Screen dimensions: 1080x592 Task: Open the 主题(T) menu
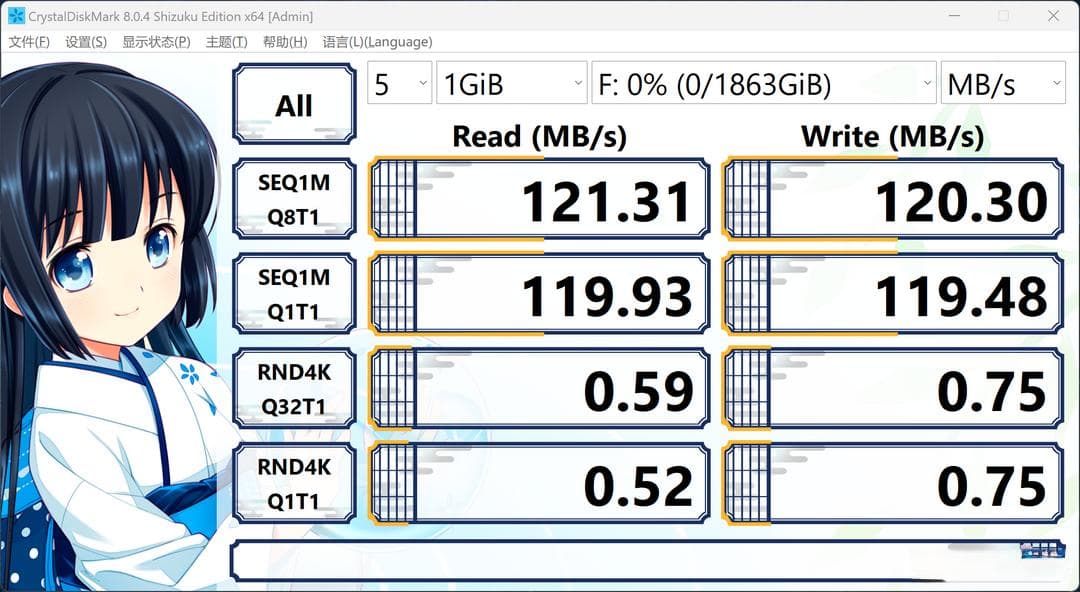(x=227, y=42)
